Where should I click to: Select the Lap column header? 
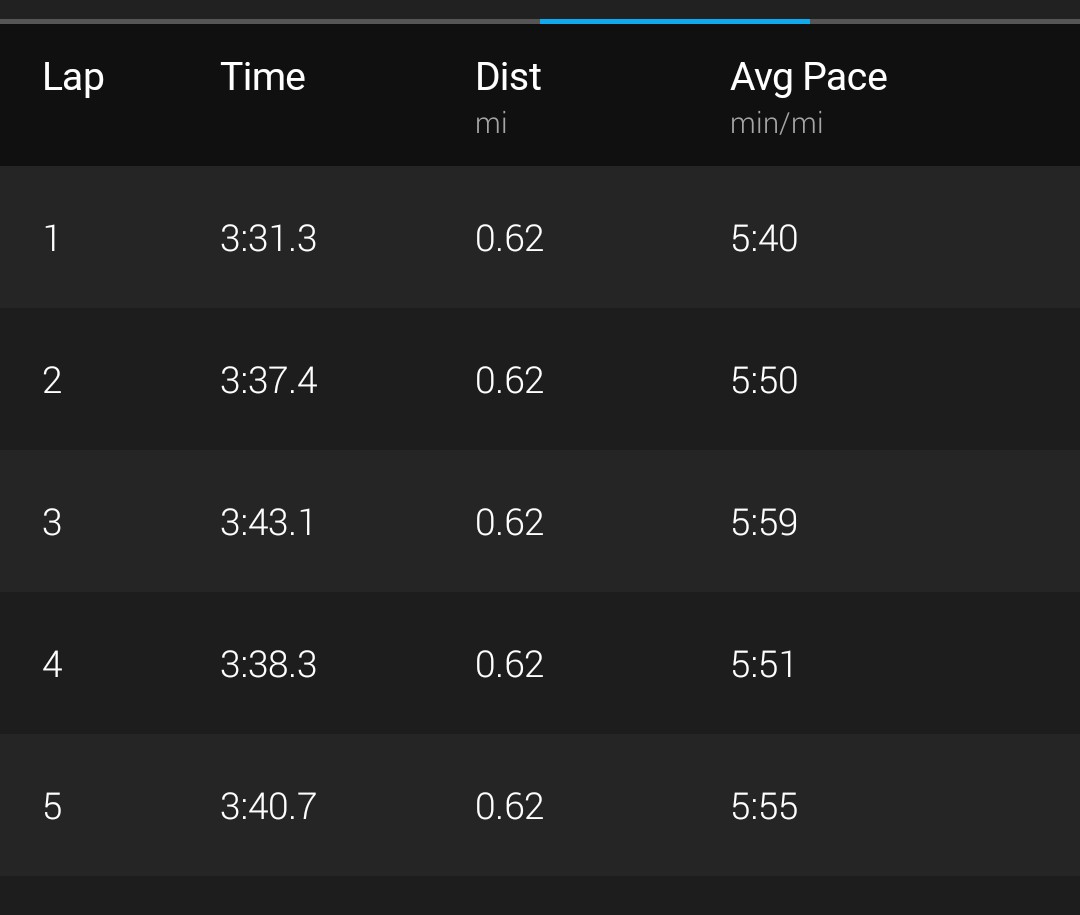pos(73,78)
